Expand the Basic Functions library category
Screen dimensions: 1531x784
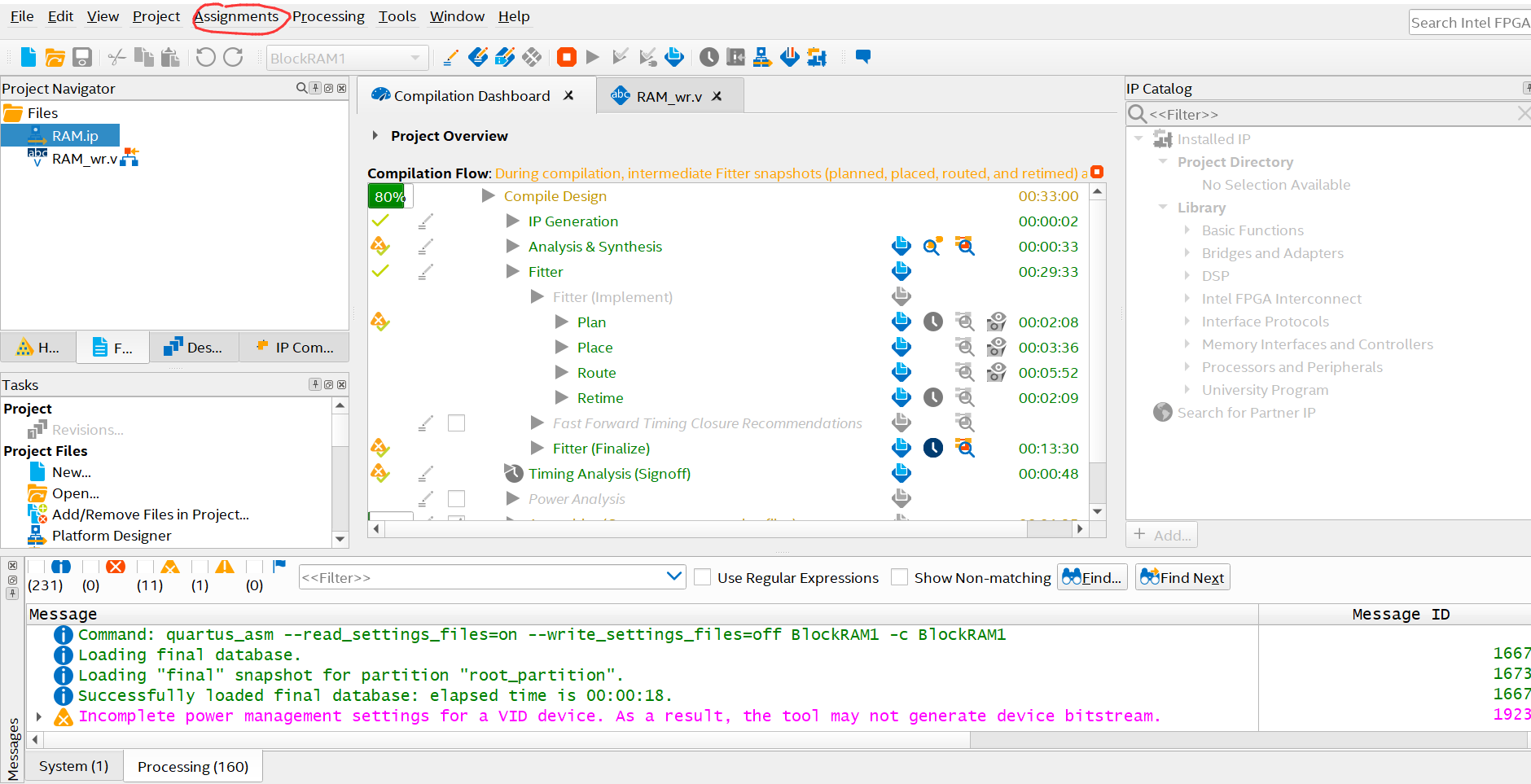pyautogui.click(x=1187, y=230)
